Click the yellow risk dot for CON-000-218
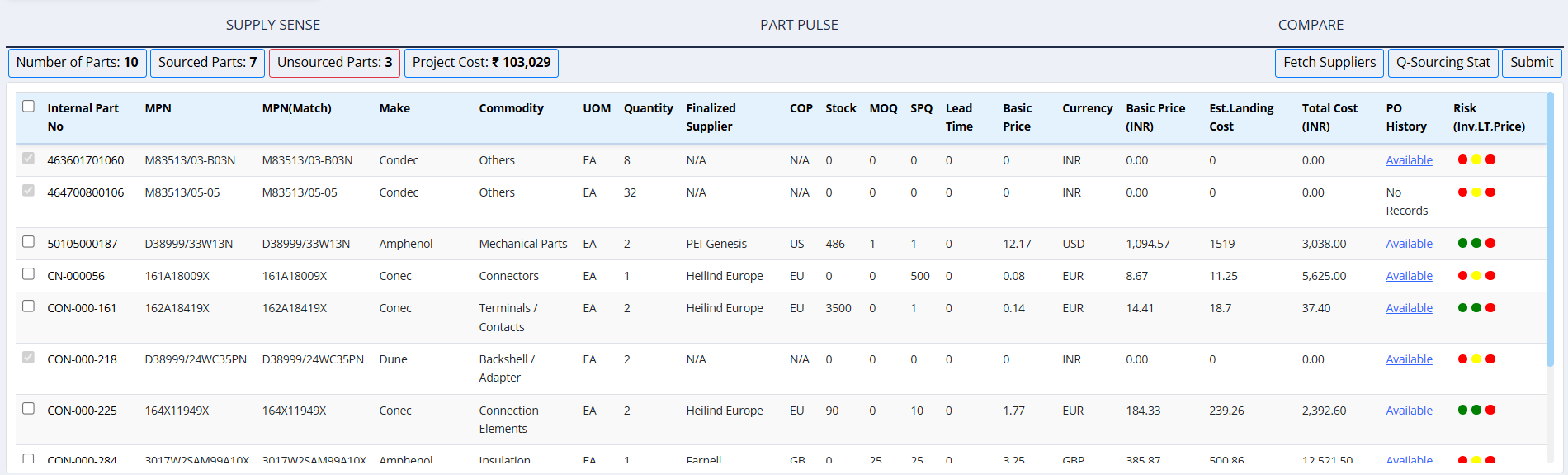Viewport: 1568px width, 475px height. click(1476, 359)
